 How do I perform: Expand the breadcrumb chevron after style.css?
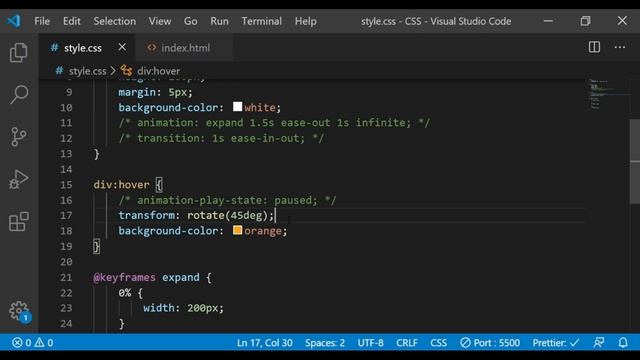pyautogui.click(x=113, y=71)
